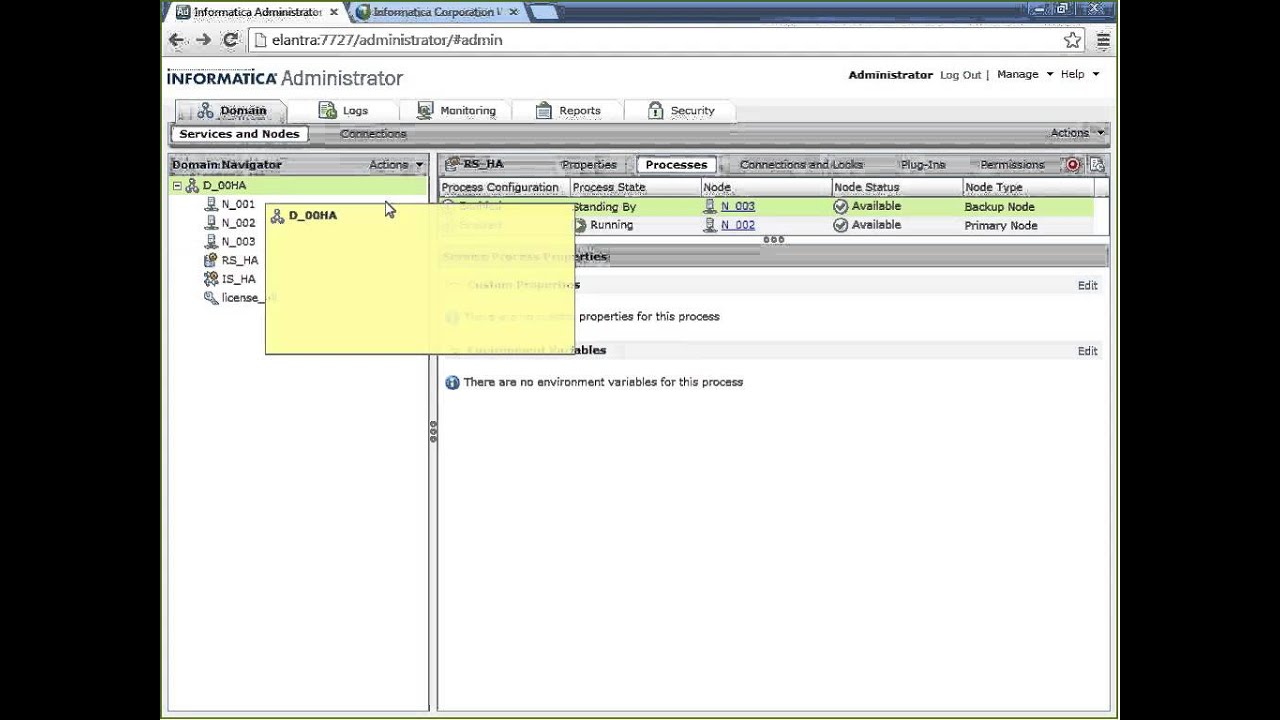This screenshot has width=1280, height=720.
Task: Open the Monitoring tab
Action: 456,111
